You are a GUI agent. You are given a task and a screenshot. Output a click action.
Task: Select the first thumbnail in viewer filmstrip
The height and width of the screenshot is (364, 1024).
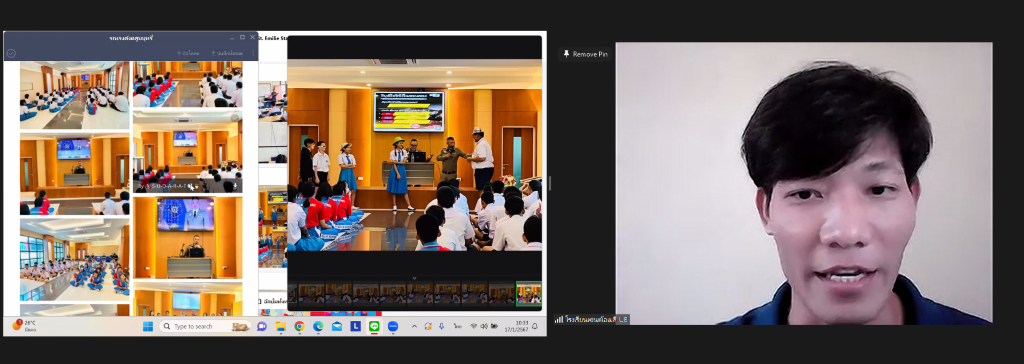pyautogui.click(x=293, y=294)
